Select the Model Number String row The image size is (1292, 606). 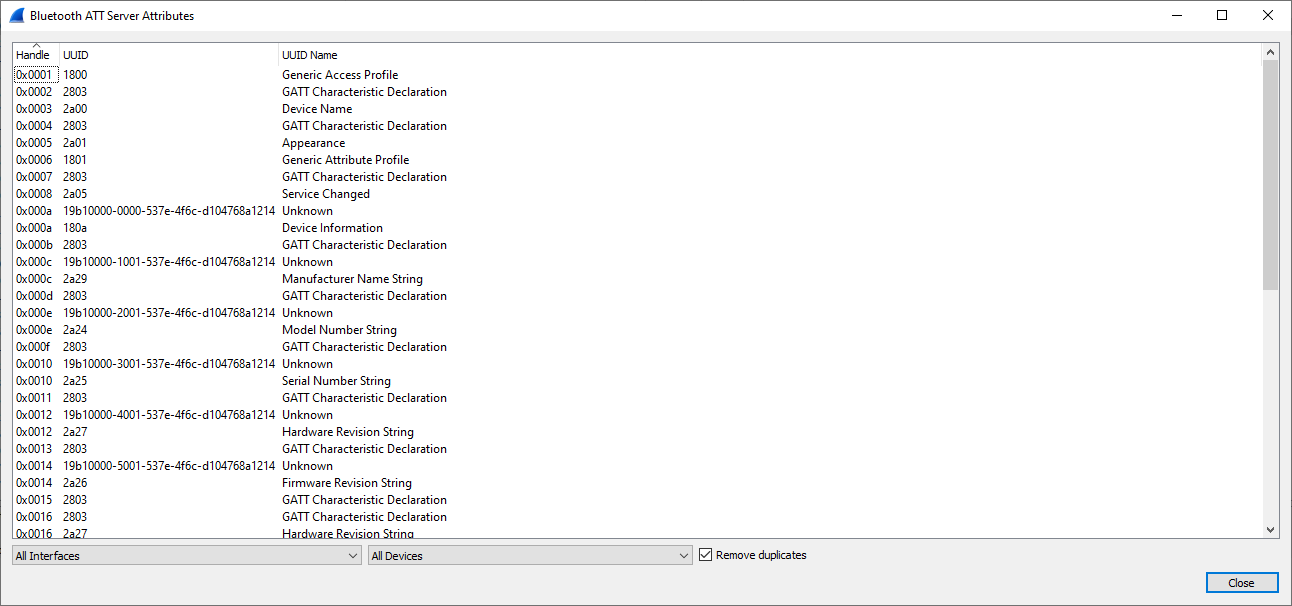[638, 330]
